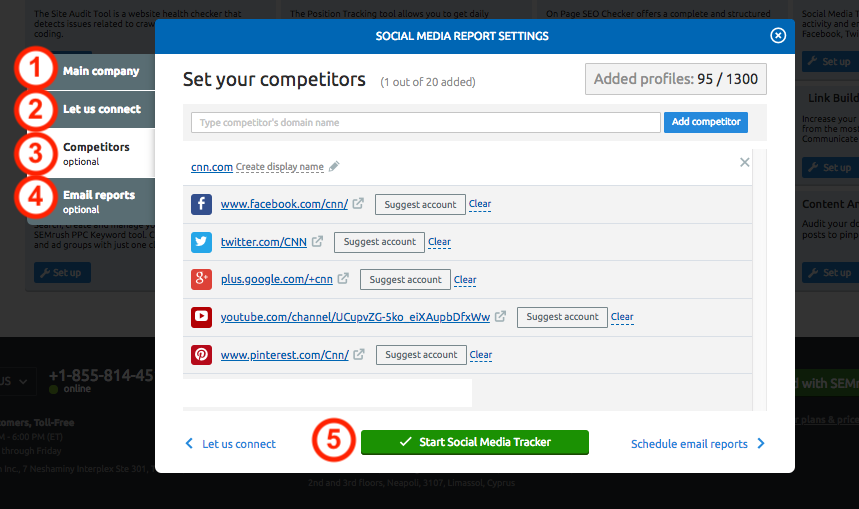
Task: Clear the Pinterest account entry
Action: click(480, 355)
